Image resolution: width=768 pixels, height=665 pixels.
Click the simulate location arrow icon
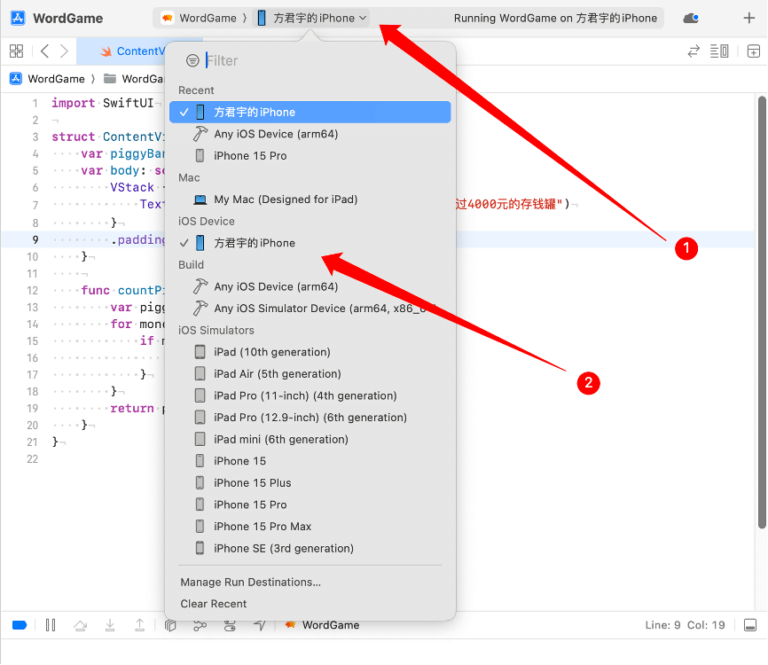(260, 625)
